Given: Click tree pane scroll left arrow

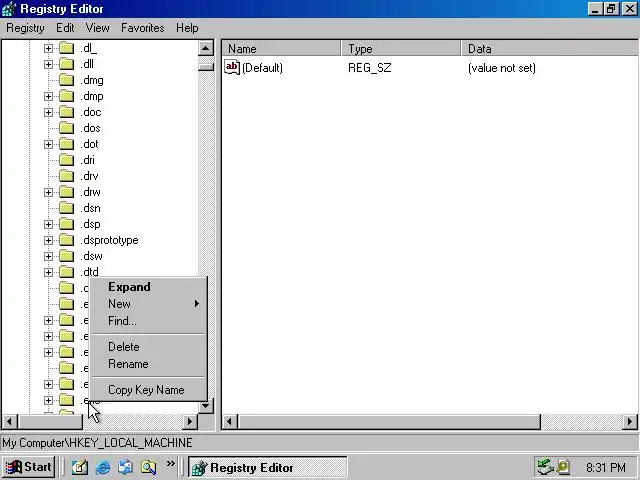Looking at the screenshot, I should click(9, 421).
